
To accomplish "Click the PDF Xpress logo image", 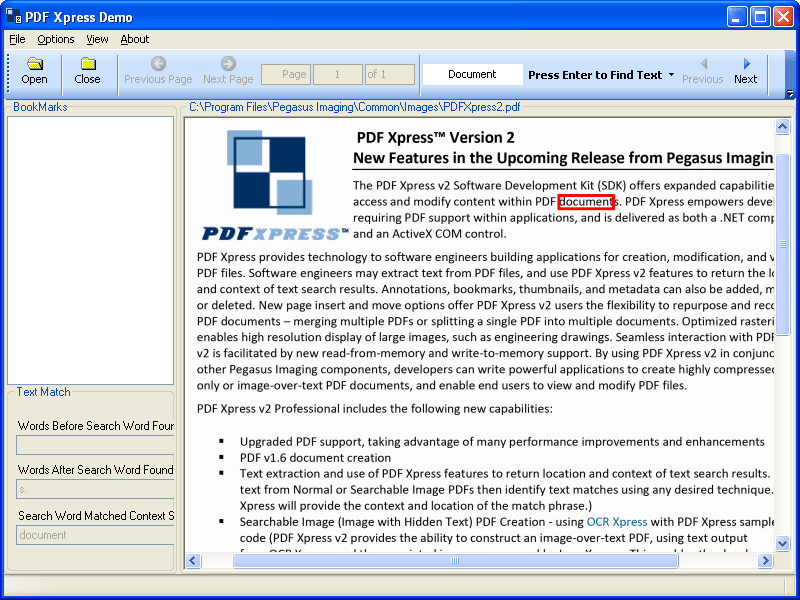I will 274,184.
